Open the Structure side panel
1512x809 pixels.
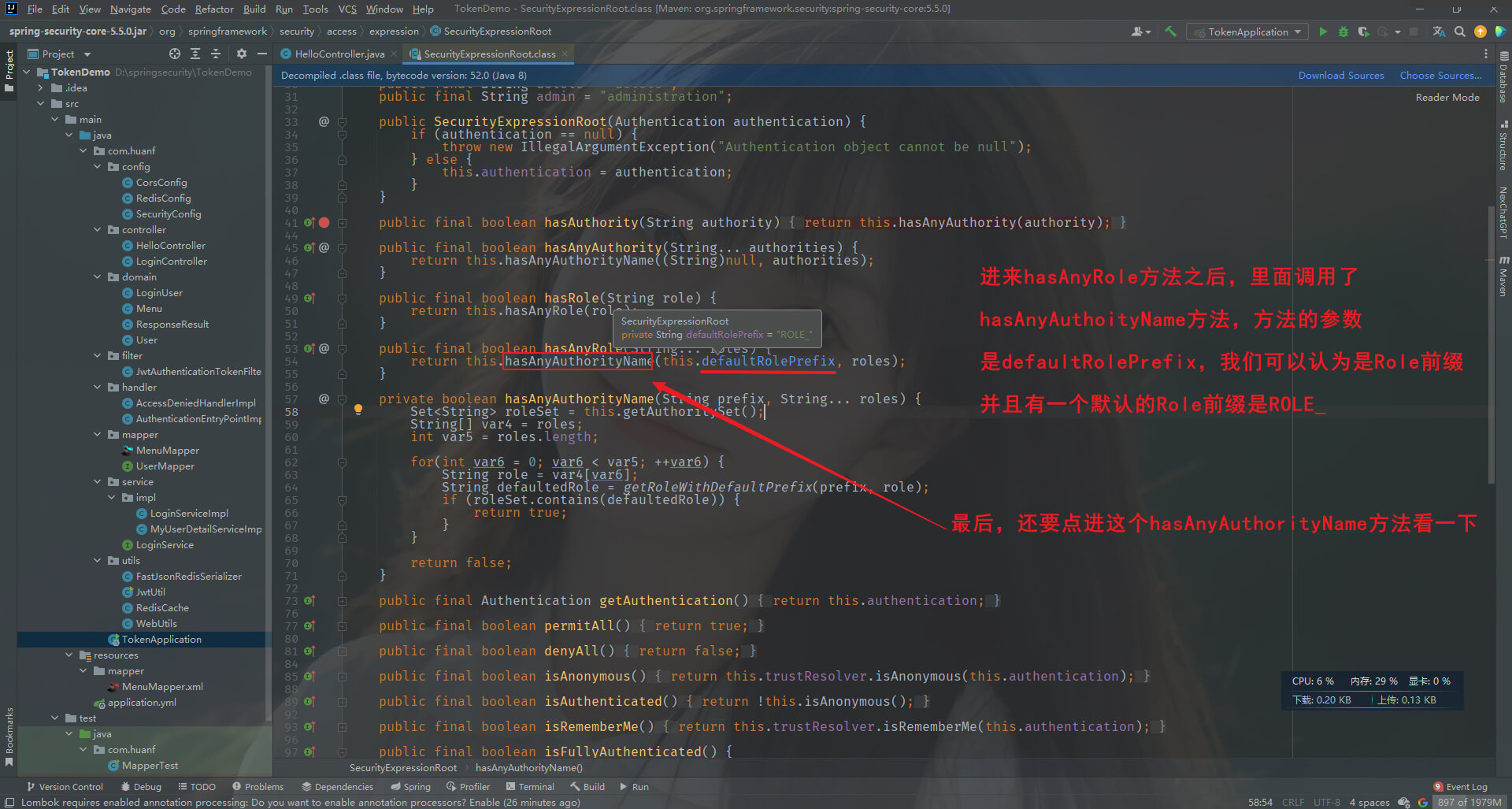pos(1503,146)
